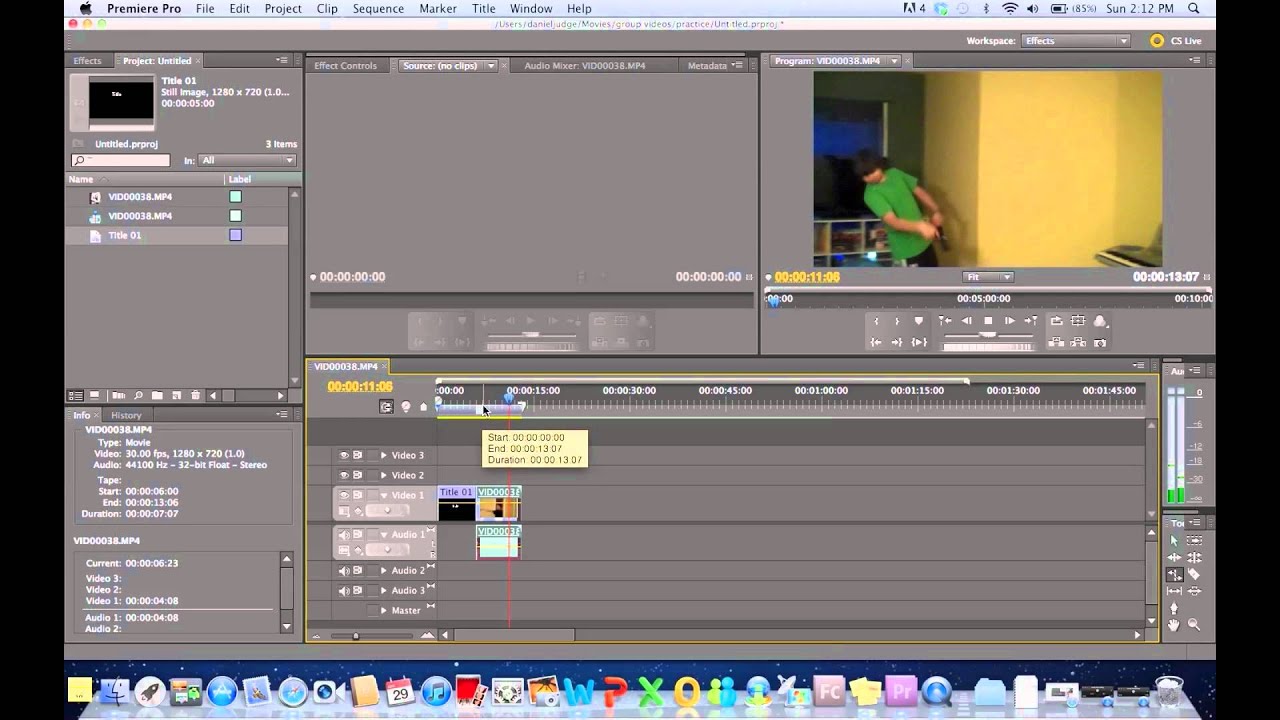Select the Track Select tool
The width and height of the screenshot is (1280, 720).
1194,540
